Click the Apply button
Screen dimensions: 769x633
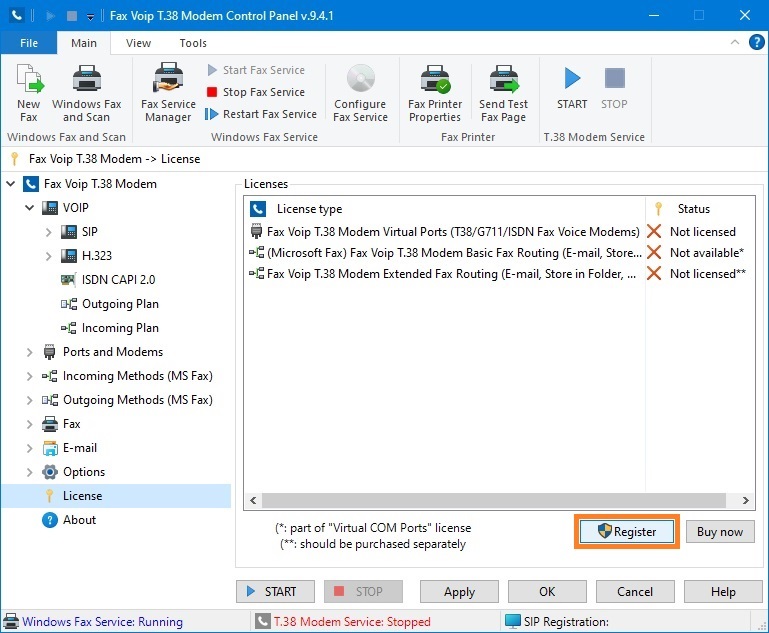point(459,591)
